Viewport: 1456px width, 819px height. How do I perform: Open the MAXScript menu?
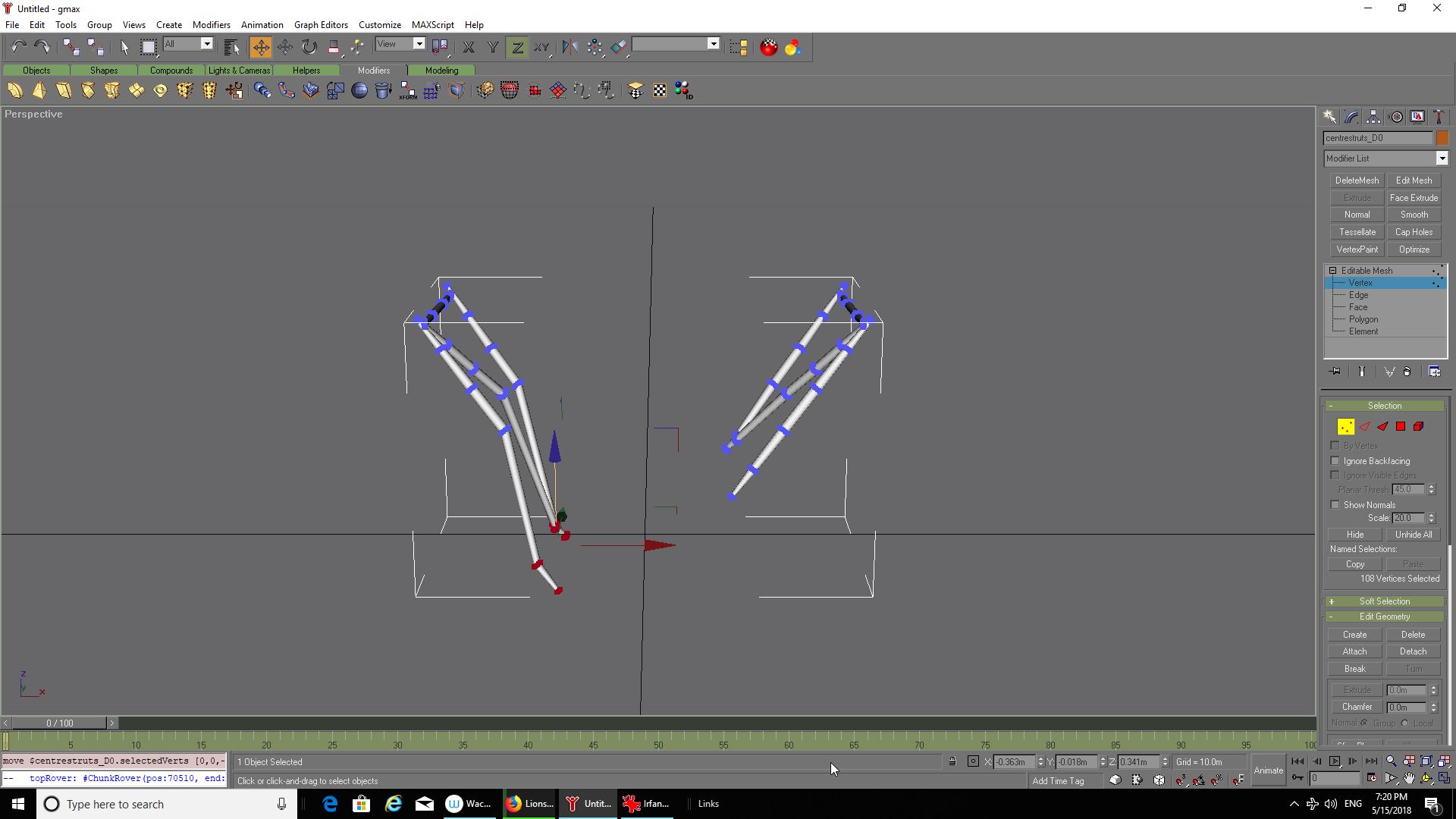tap(432, 25)
